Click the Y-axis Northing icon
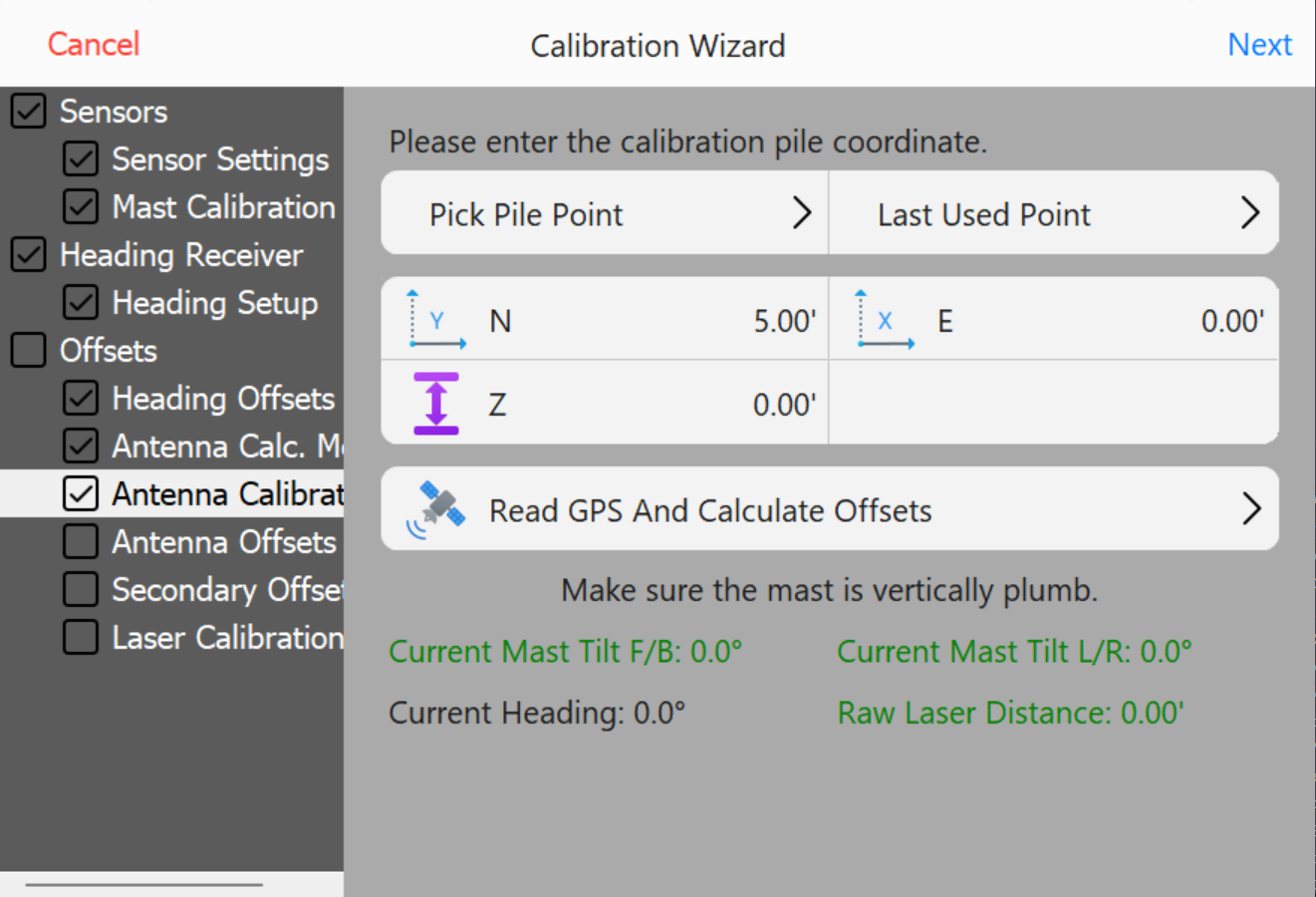Screen dimensions: 1316x897 (437, 319)
